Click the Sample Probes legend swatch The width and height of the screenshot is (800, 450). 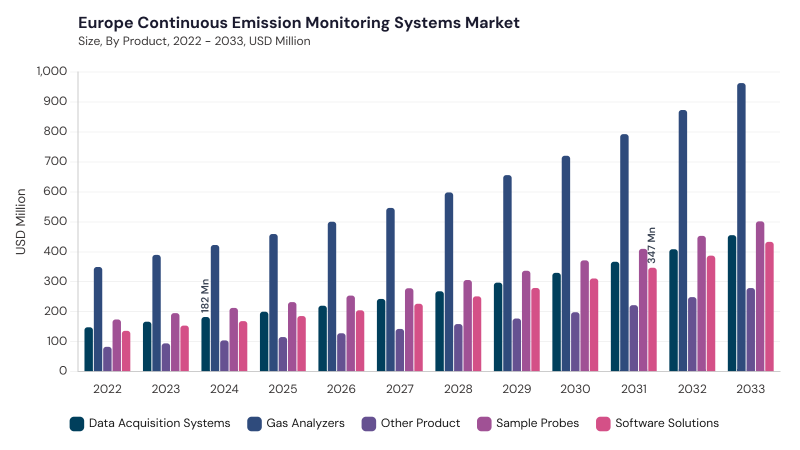(484, 424)
